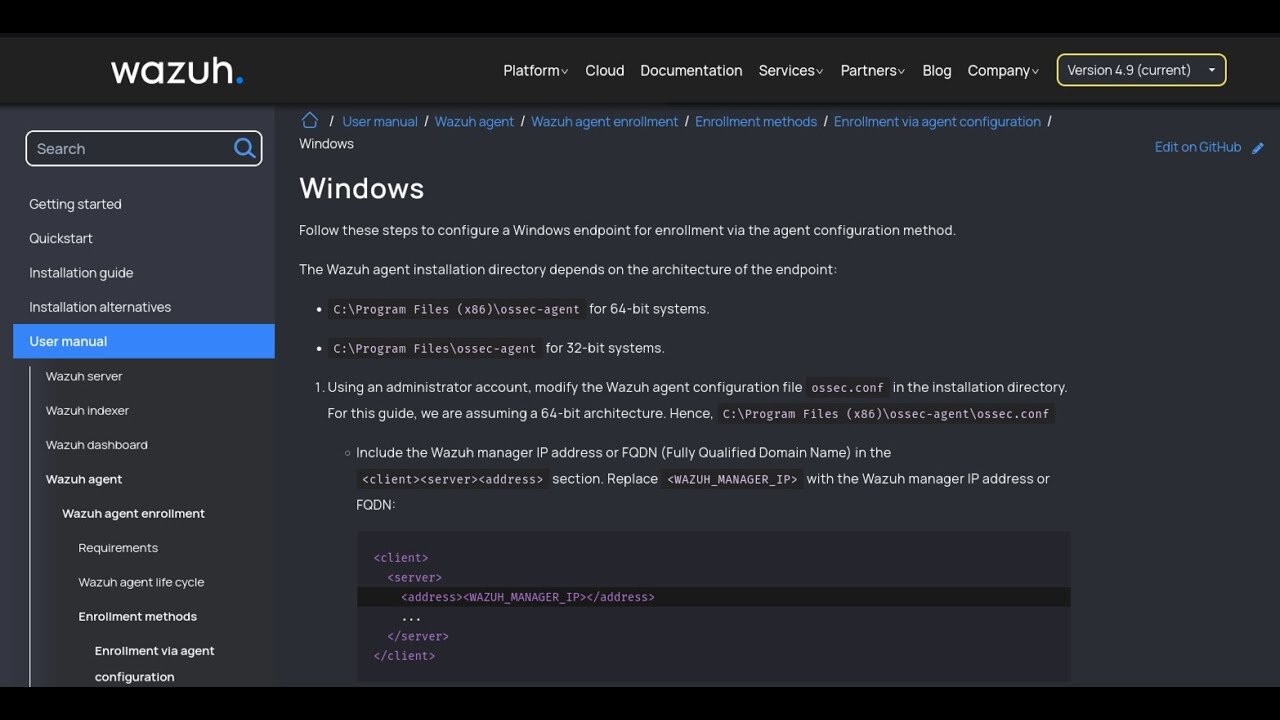Open Requirements sidebar item

118,548
